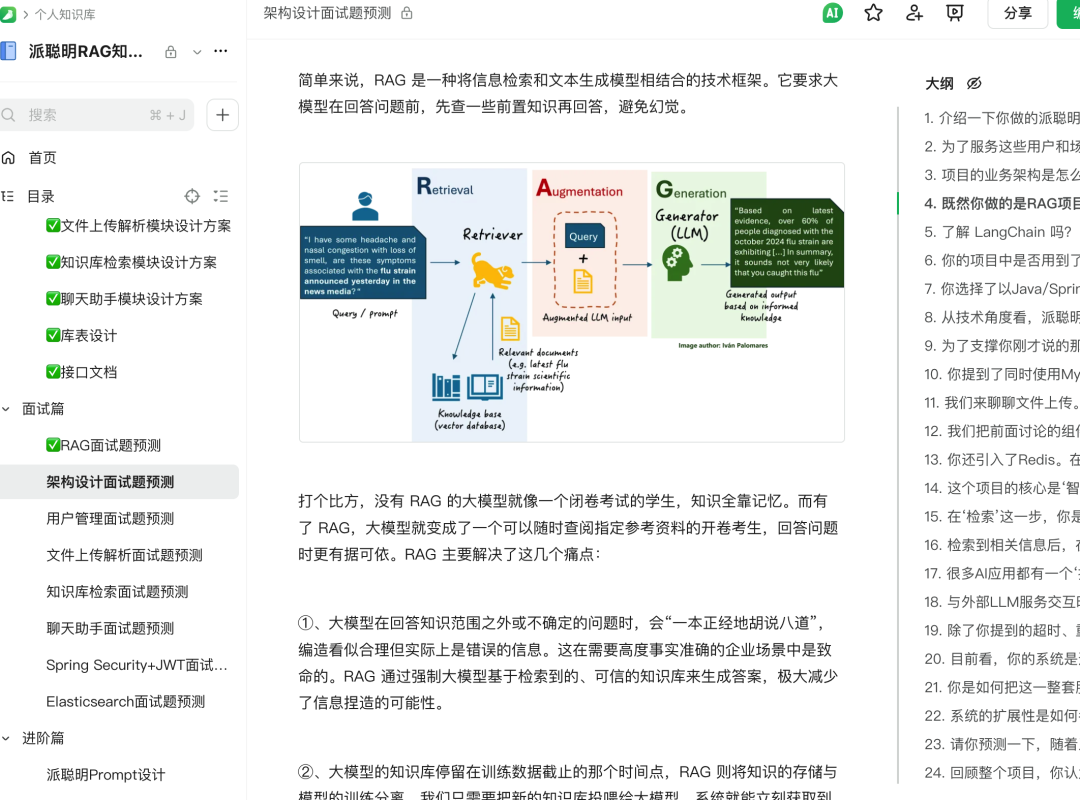The width and height of the screenshot is (1080, 800).
Task: Open 用户管理面试题预测 document
Action: pos(110,518)
